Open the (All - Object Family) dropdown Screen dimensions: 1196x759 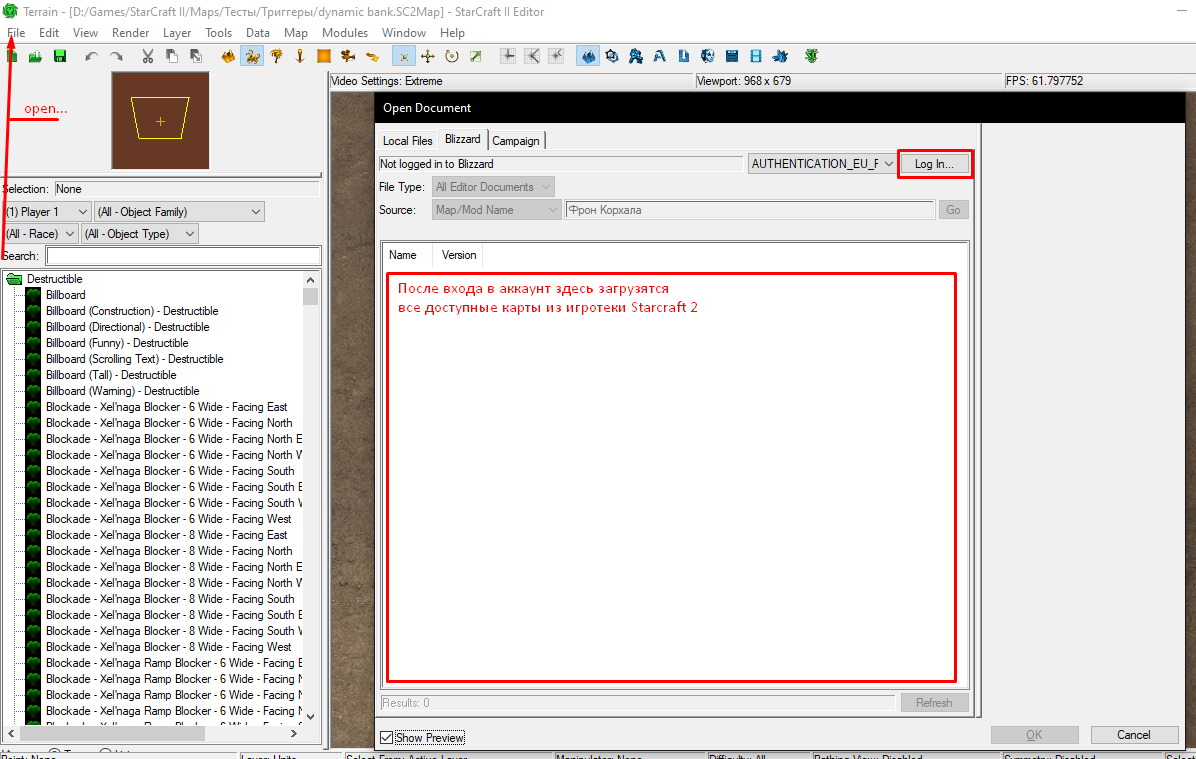(x=180, y=212)
